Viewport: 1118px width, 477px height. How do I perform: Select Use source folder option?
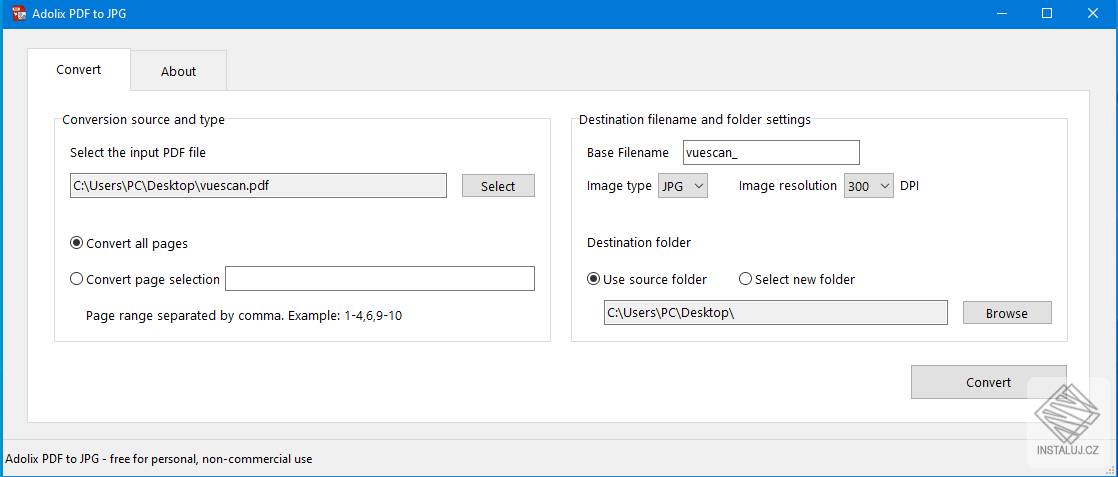pyautogui.click(x=647, y=279)
